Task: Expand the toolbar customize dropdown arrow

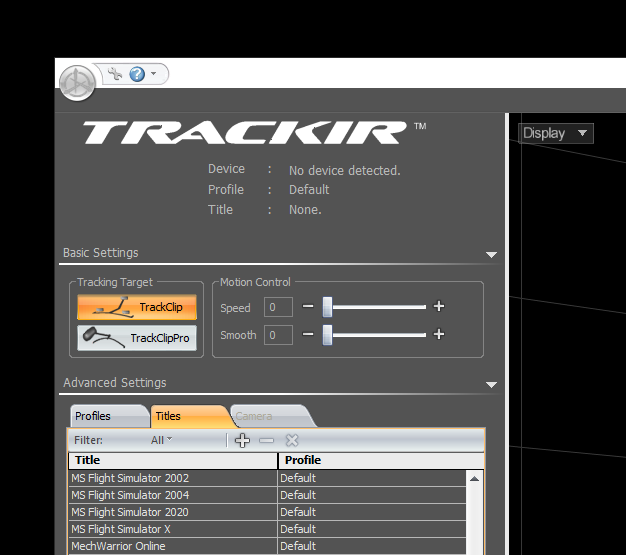Action: click(x=154, y=74)
